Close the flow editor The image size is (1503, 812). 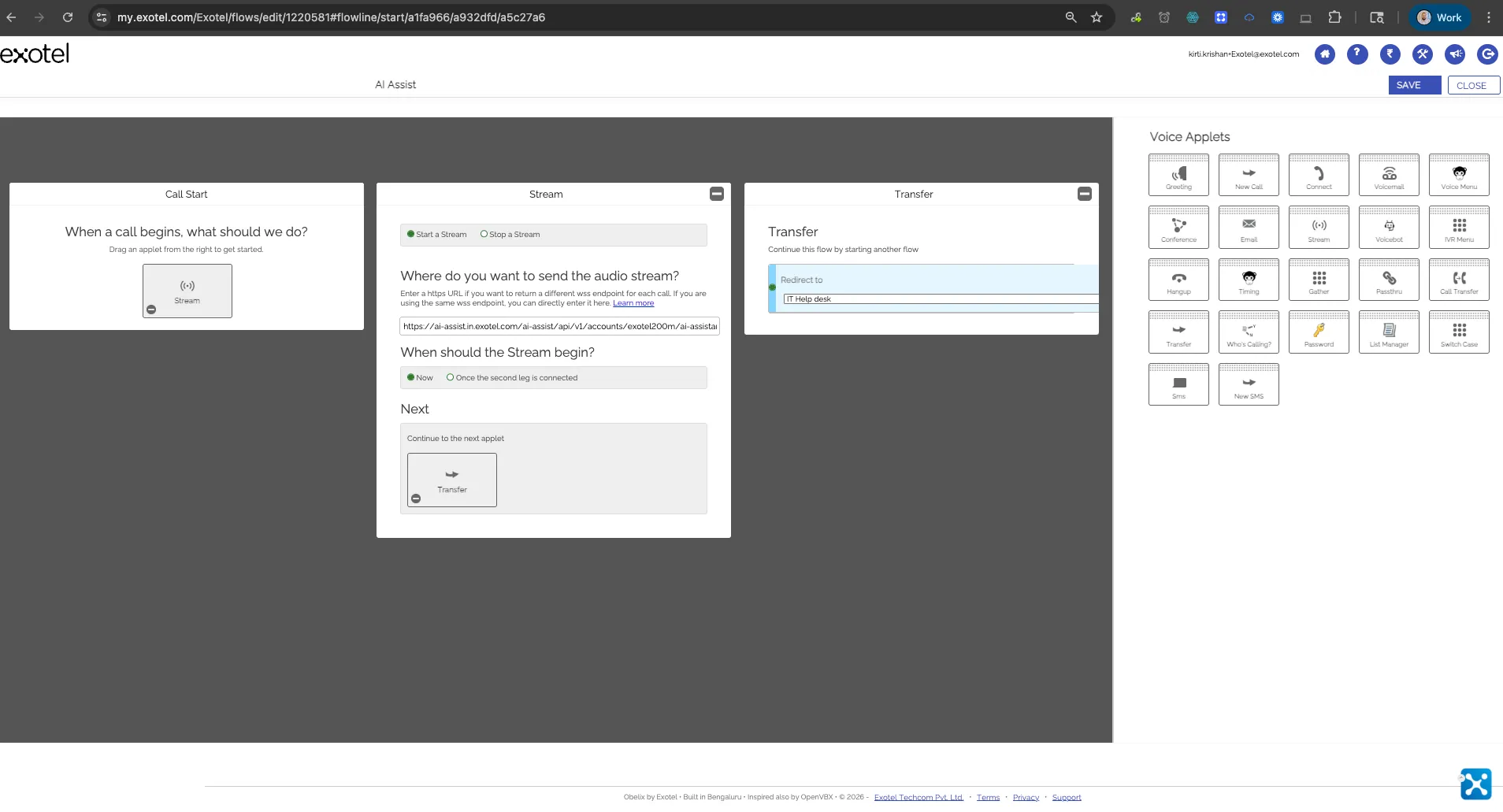(x=1473, y=85)
